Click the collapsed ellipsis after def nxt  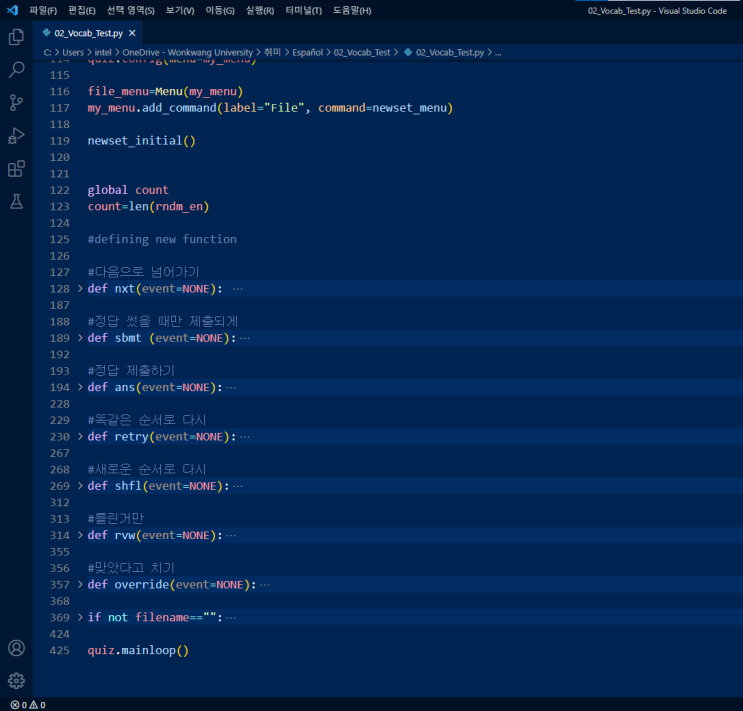point(238,289)
